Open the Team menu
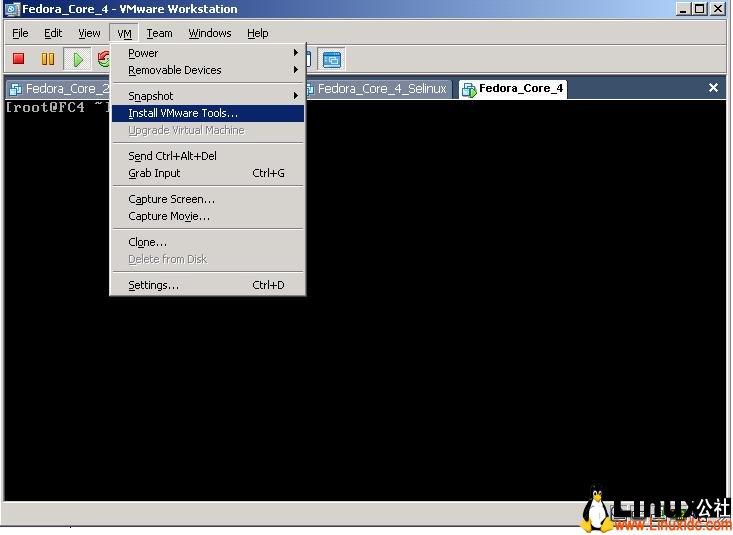733x535 pixels. [x=159, y=33]
